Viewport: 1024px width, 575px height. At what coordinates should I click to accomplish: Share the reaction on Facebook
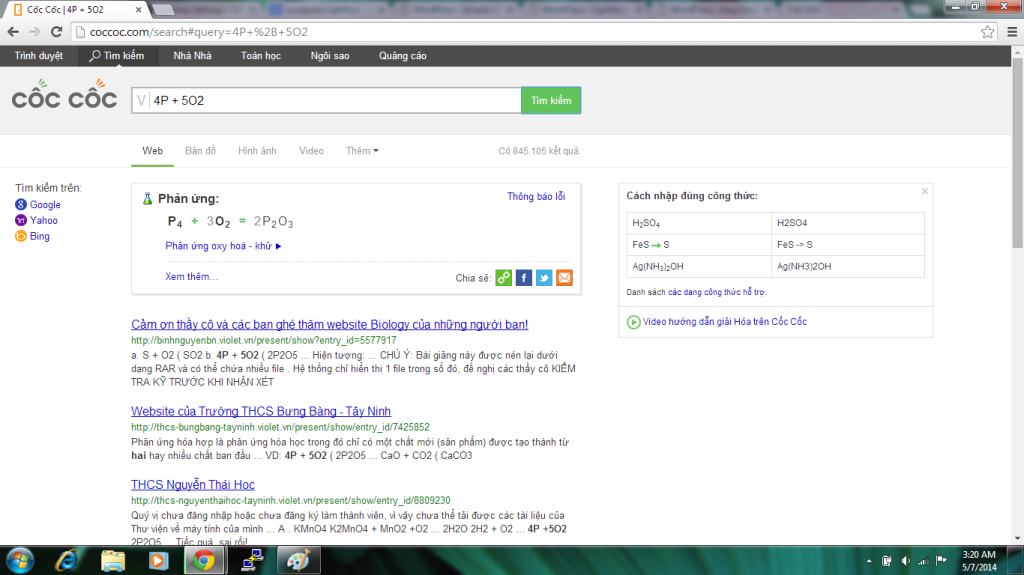coord(524,278)
